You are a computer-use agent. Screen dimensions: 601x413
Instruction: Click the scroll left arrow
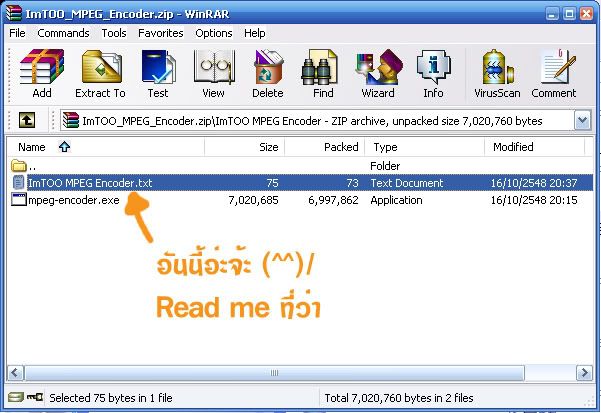click(16, 373)
